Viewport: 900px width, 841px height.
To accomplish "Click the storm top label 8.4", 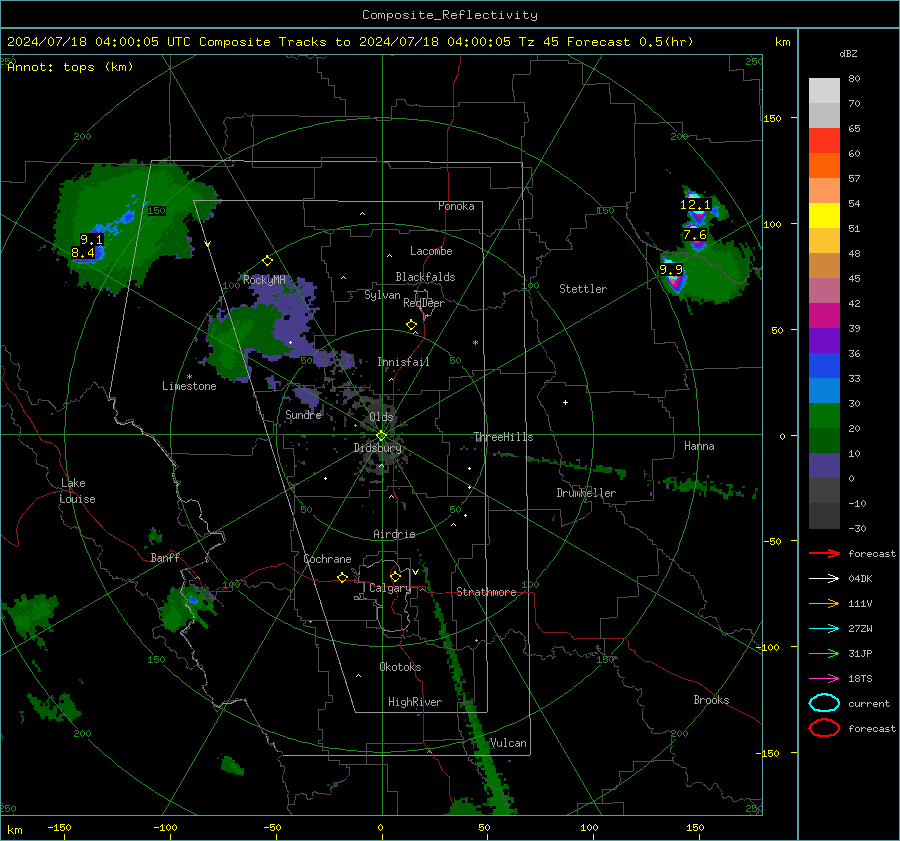I will (x=83, y=253).
